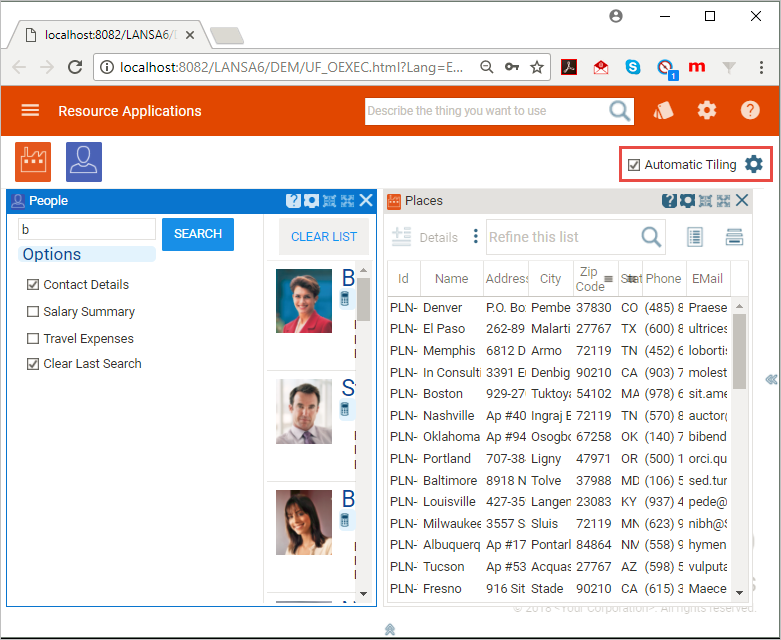Viewport: 781px width, 640px height.
Task: Select the Fresno row in Places
Action: pos(559,589)
